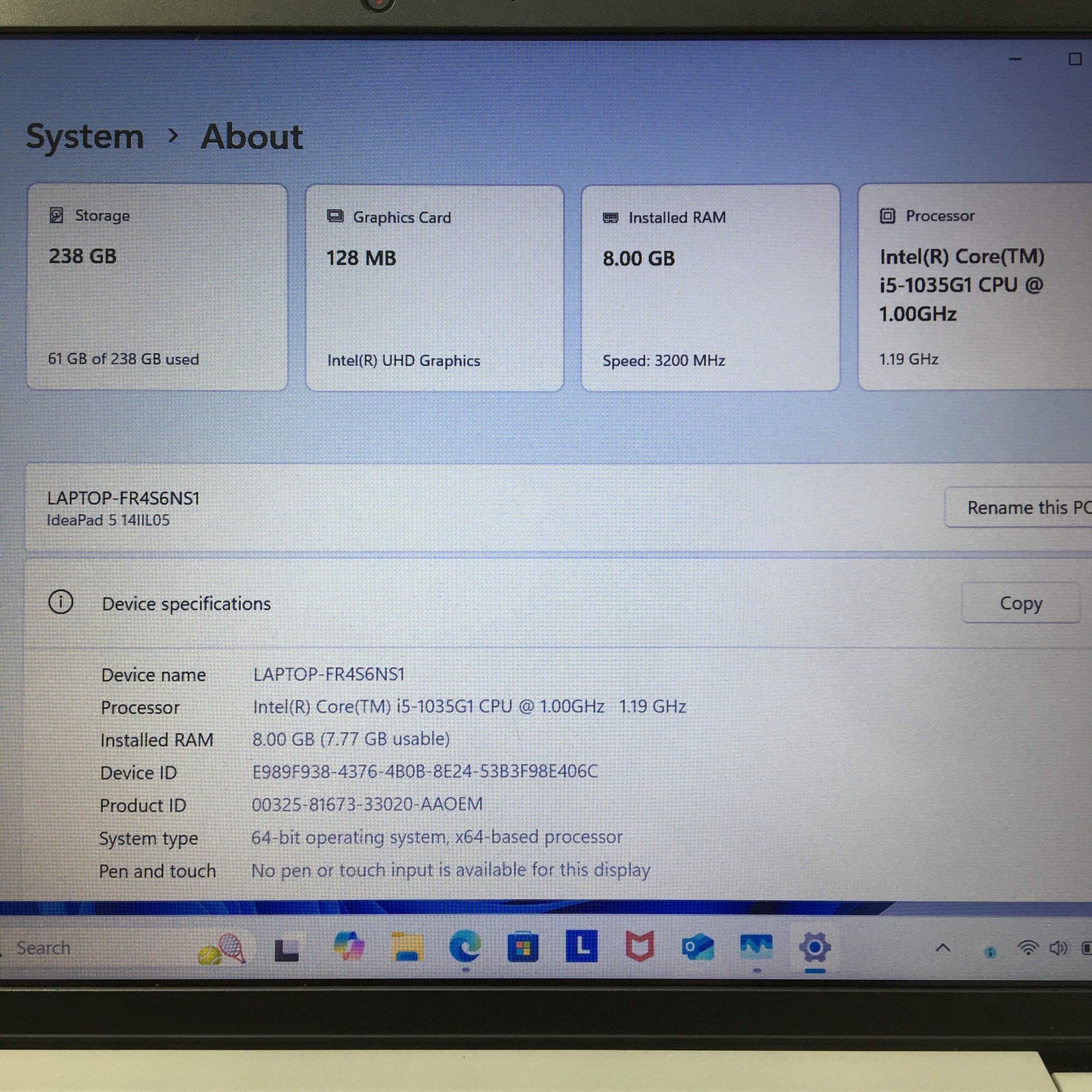Open Outlook from the taskbar
The image size is (1092, 1092).
(698, 947)
